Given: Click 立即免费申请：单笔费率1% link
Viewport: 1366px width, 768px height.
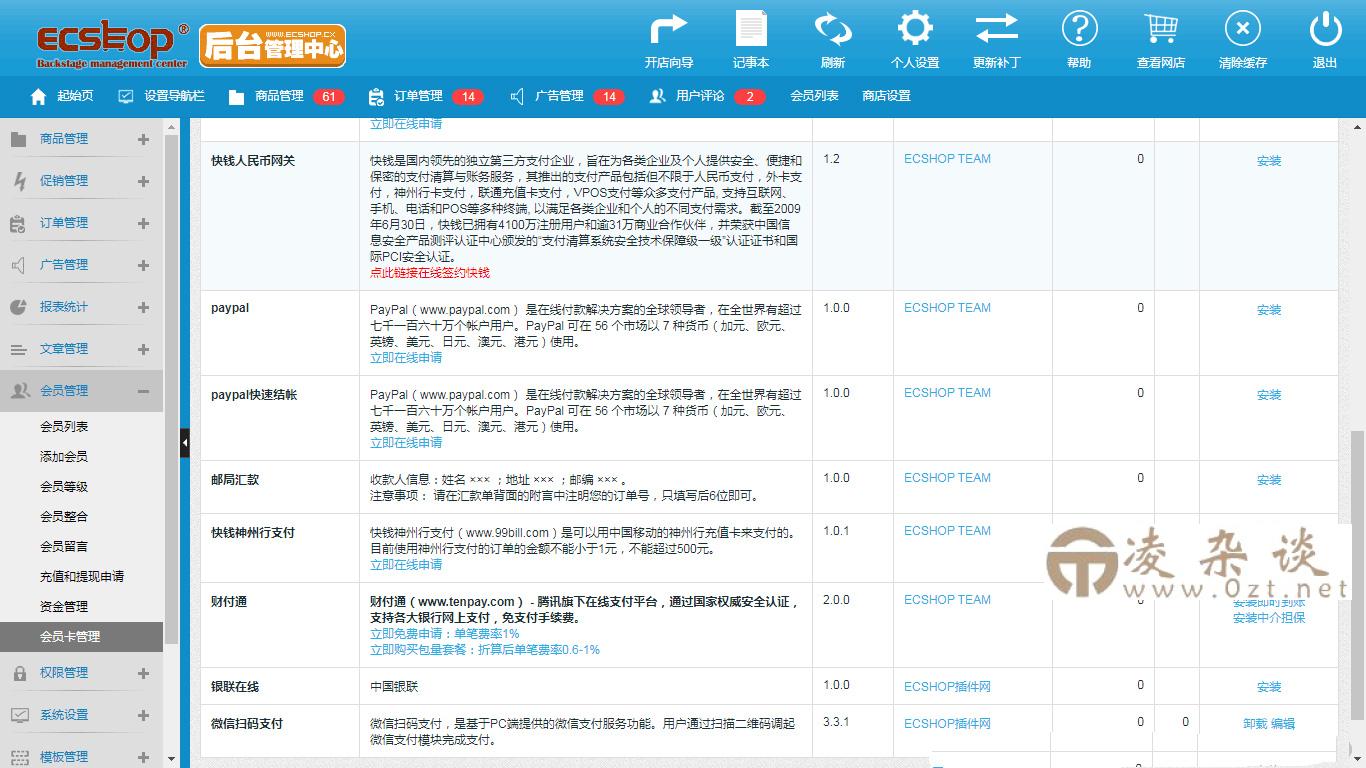Looking at the screenshot, I should (445, 634).
